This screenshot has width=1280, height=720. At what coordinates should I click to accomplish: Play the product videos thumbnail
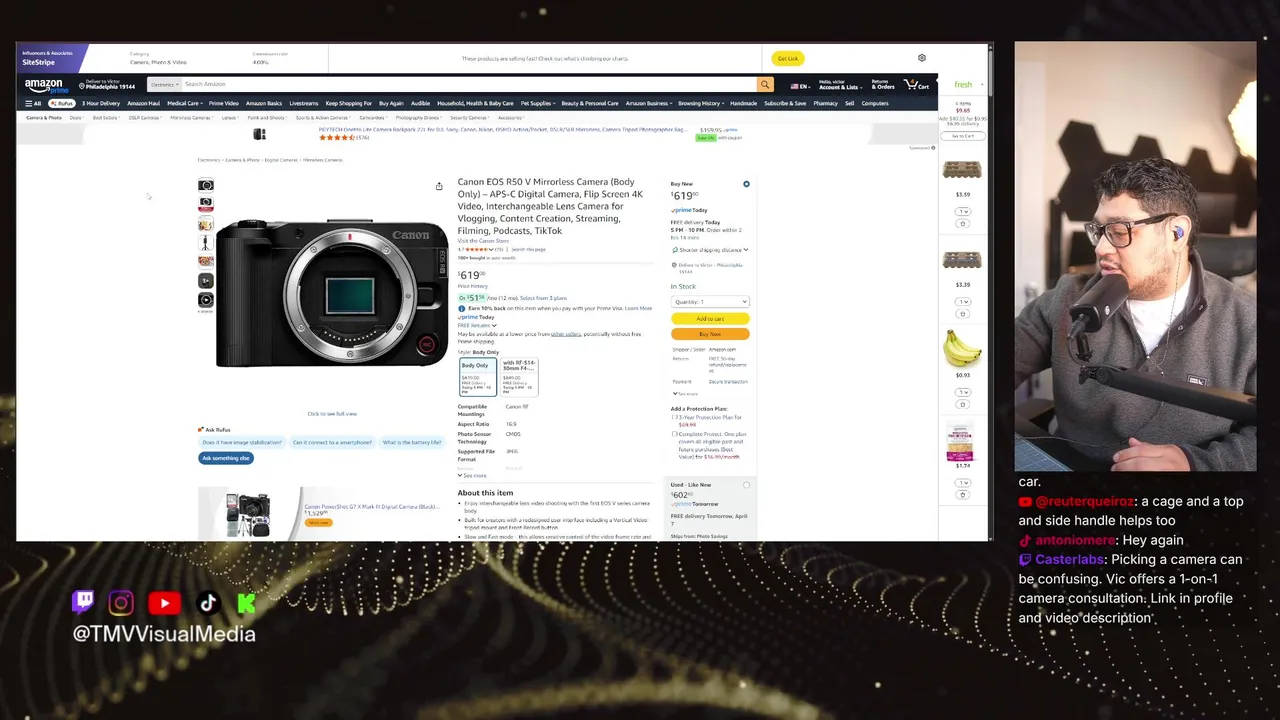coord(206,300)
